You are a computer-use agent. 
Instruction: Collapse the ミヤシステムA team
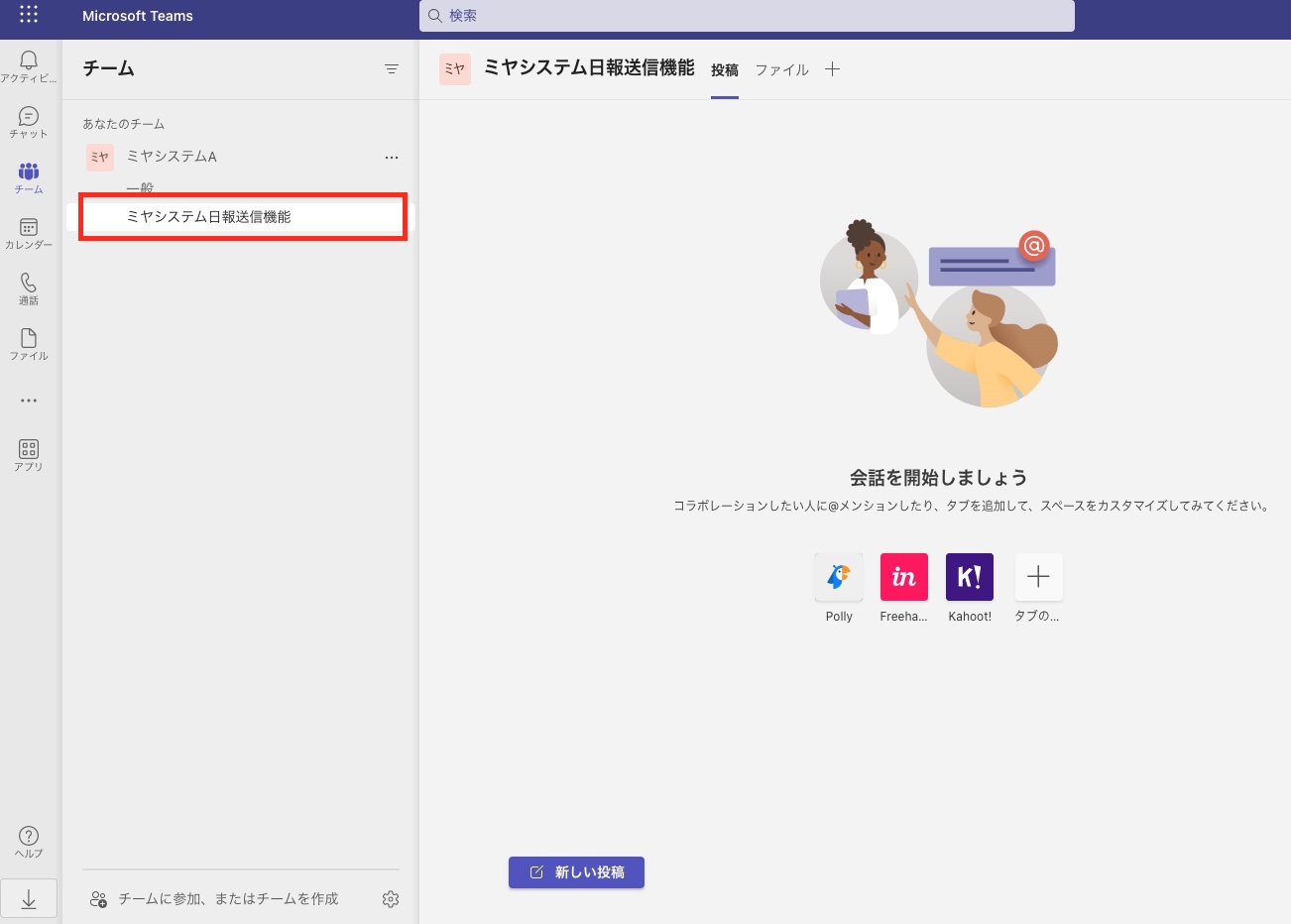(x=172, y=157)
